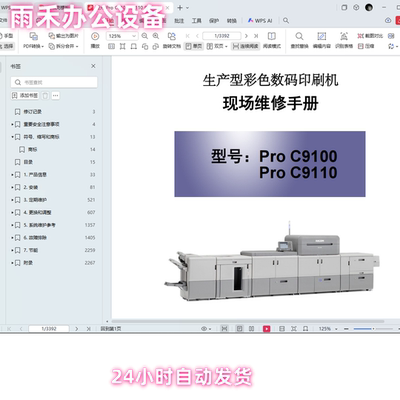
Task: Open bookmark panel more options (…)
Action: point(55,96)
